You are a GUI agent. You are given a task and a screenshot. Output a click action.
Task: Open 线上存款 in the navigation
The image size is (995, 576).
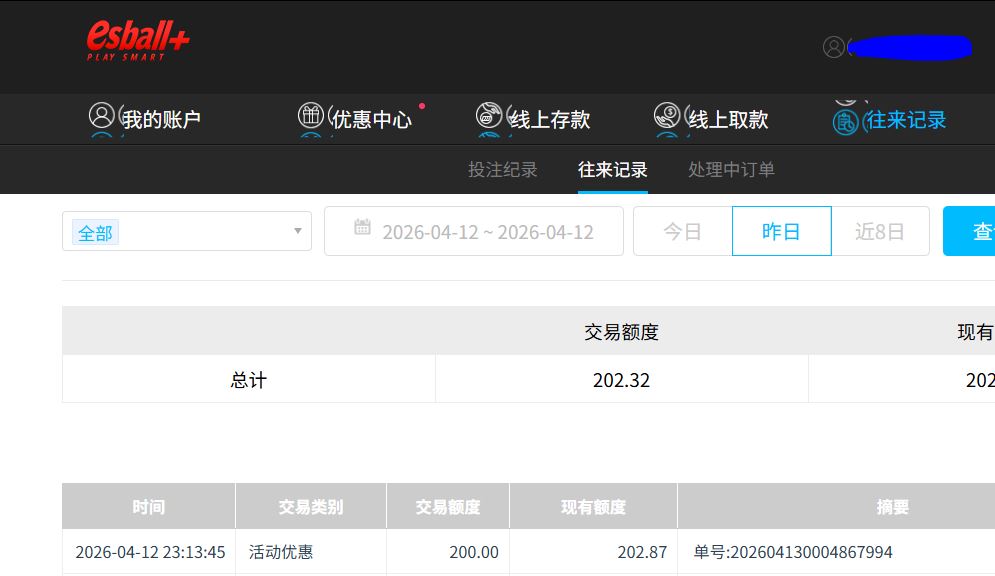point(549,120)
